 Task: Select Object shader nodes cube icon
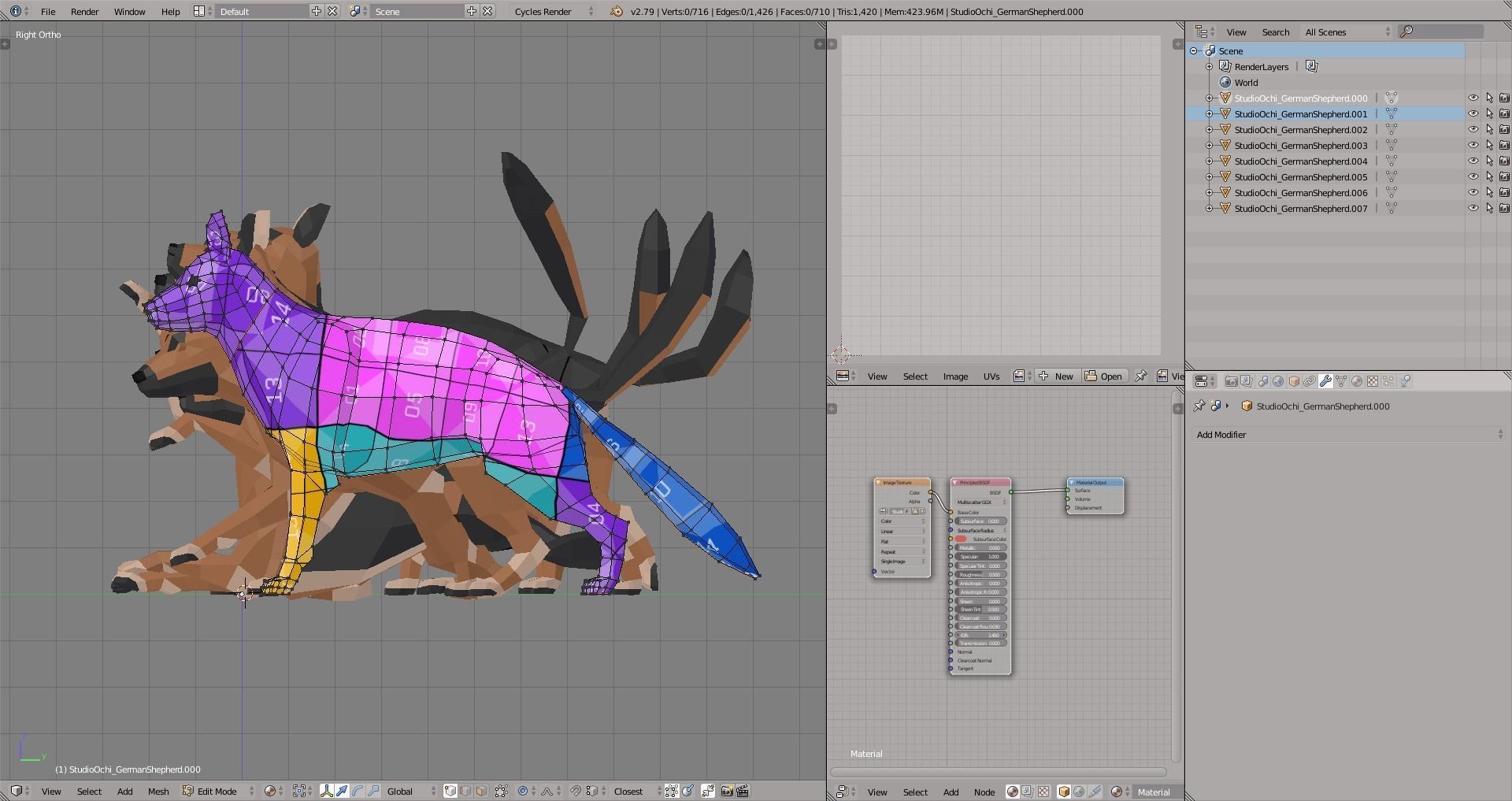click(1064, 792)
